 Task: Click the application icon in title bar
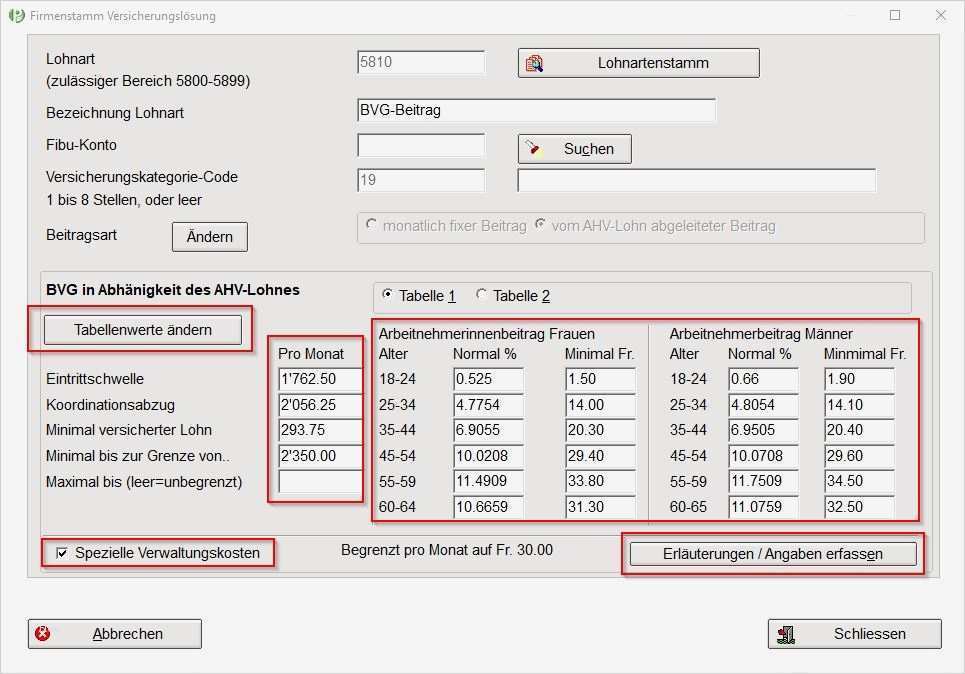coord(17,15)
